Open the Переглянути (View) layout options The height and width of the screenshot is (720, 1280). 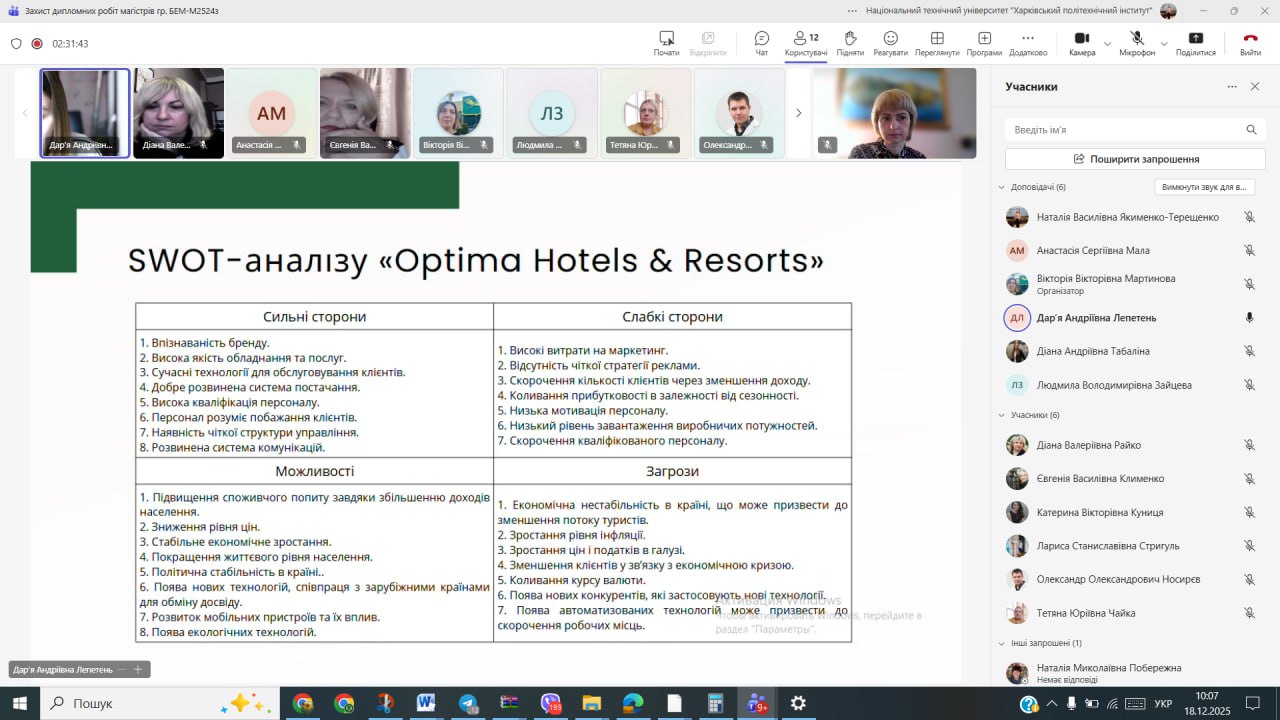coord(937,42)
